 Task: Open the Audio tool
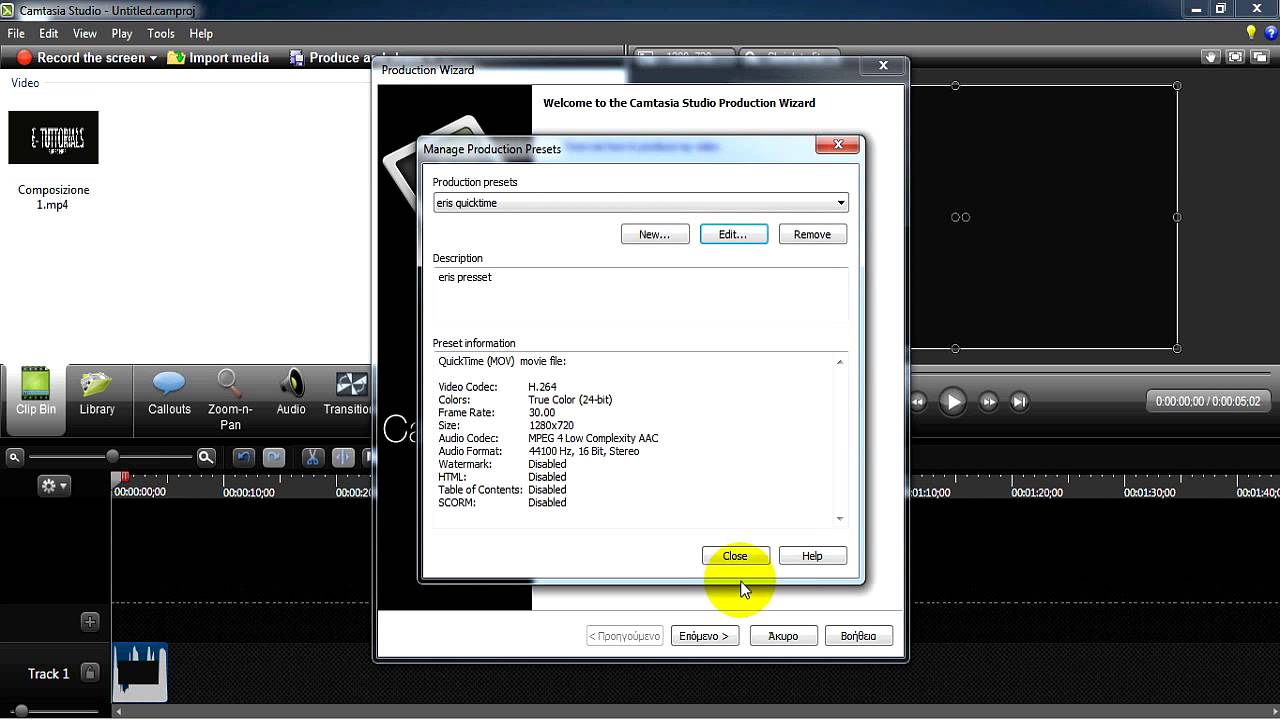[291, 393]
